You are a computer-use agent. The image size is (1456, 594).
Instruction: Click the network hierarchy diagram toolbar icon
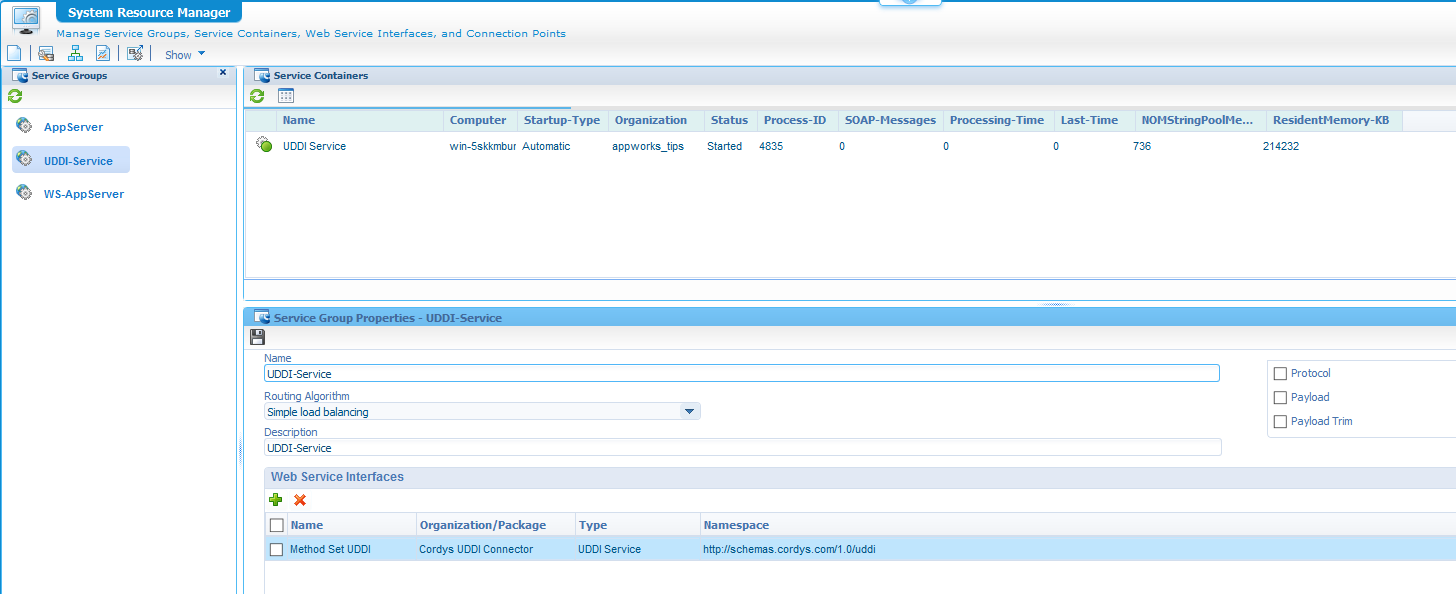click(75, 54)
